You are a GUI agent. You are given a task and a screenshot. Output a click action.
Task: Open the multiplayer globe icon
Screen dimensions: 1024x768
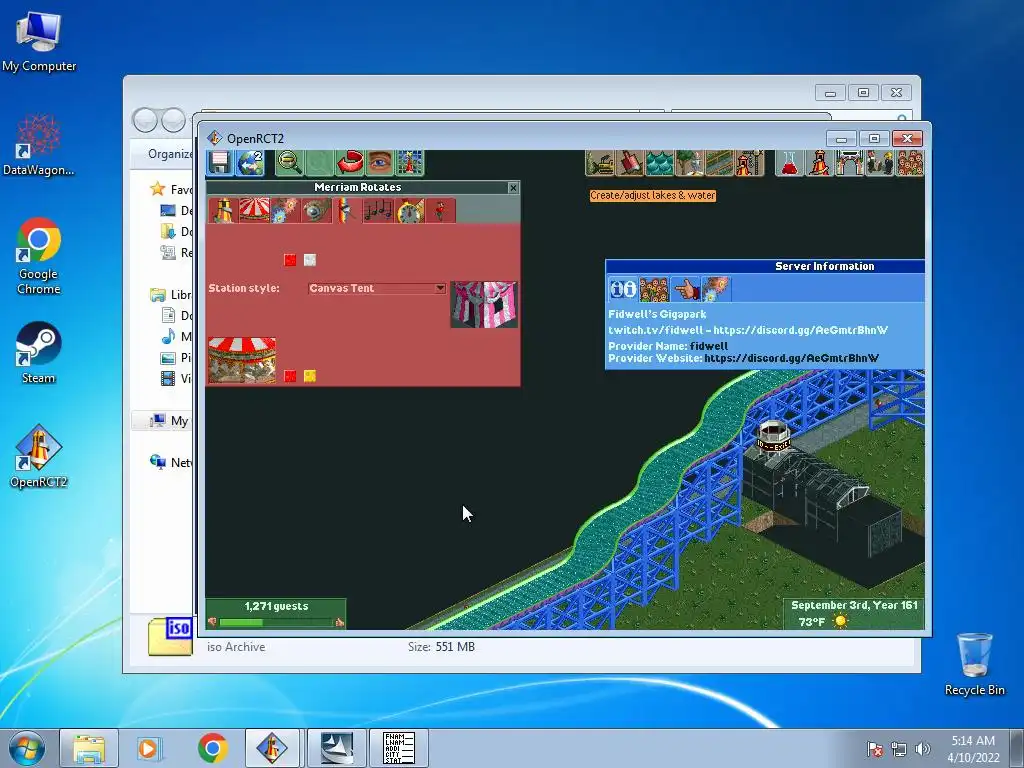[251, 163]
